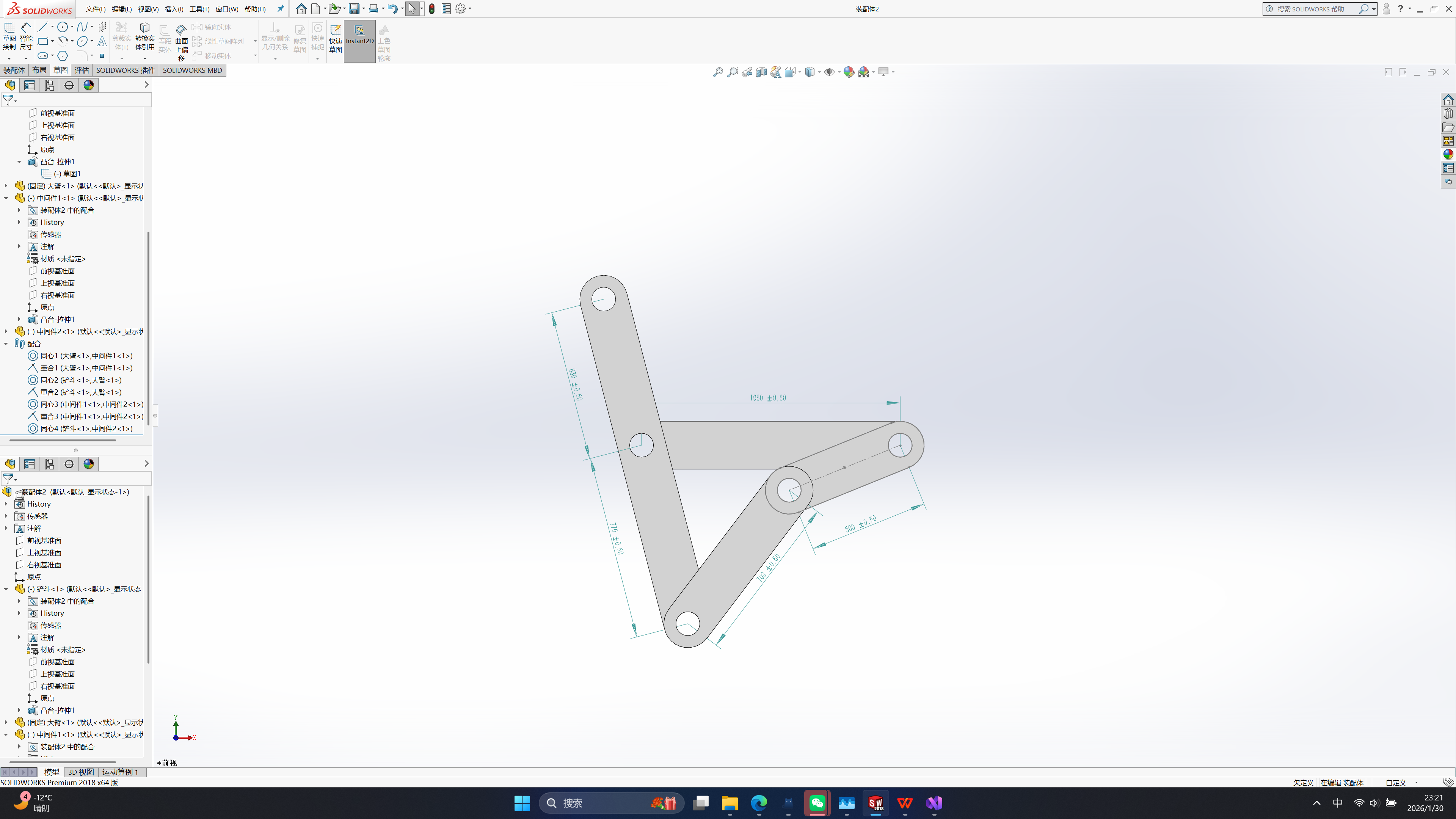The image size is (1456, 819).
Task: Collapse the 配合 mates folder
Action: click(6, 344)
